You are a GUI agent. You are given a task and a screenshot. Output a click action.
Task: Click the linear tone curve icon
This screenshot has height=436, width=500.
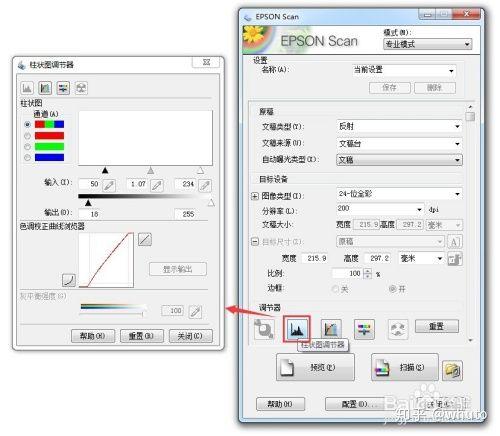tap(145, 239)
